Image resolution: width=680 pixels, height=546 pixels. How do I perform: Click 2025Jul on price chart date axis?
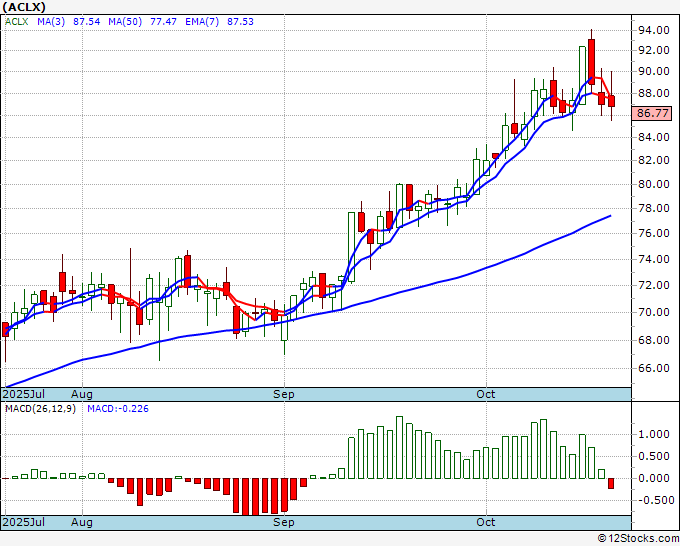pos(24,394)
